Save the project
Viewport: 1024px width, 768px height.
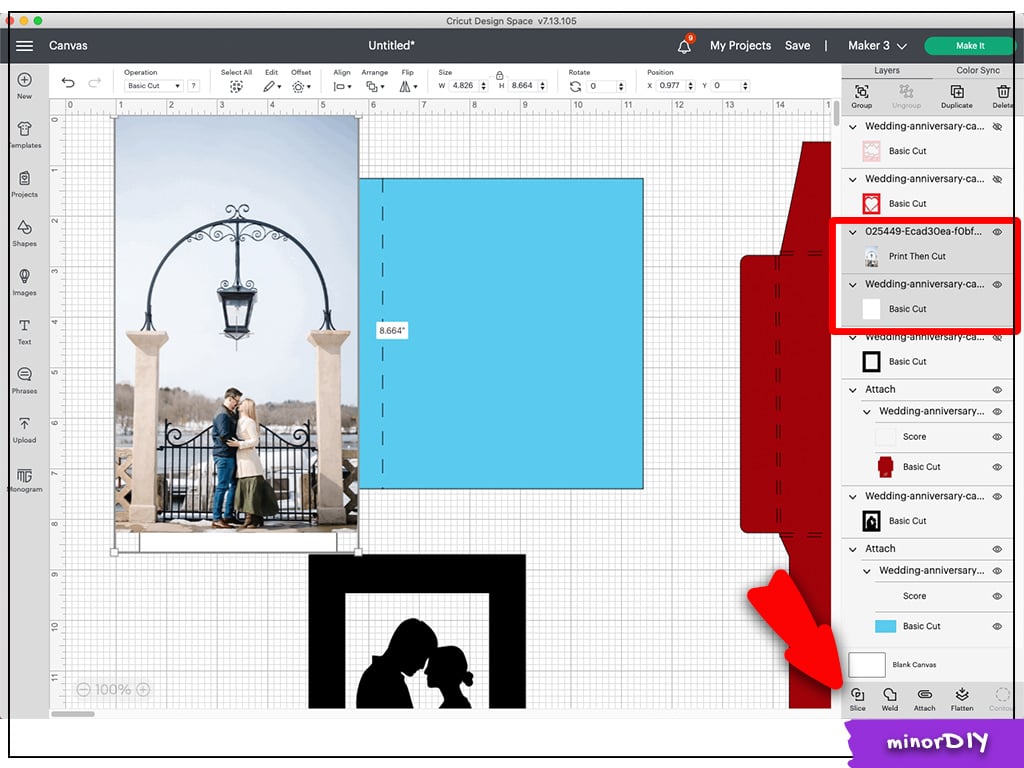tap(797, 46)
